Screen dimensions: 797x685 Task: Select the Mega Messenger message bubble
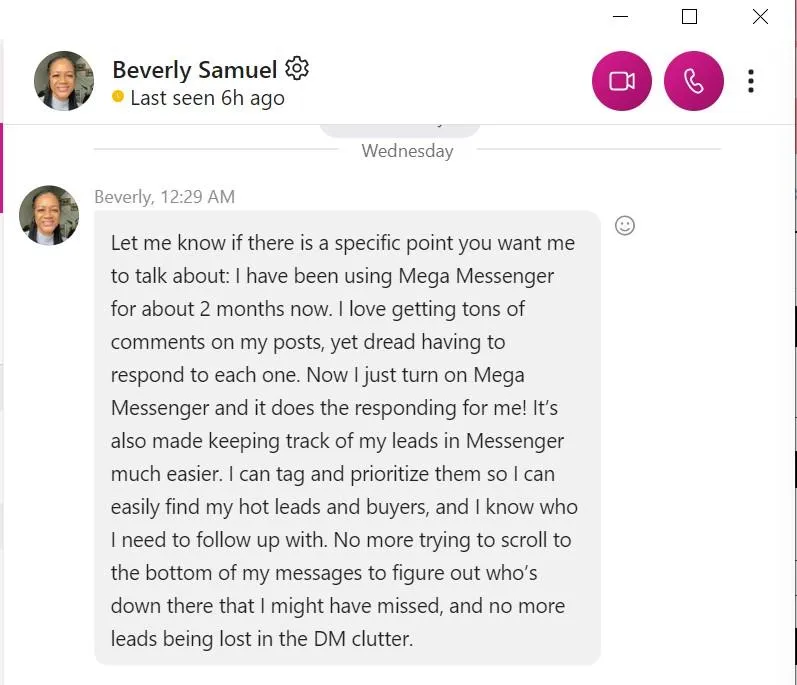pos(347,438)
